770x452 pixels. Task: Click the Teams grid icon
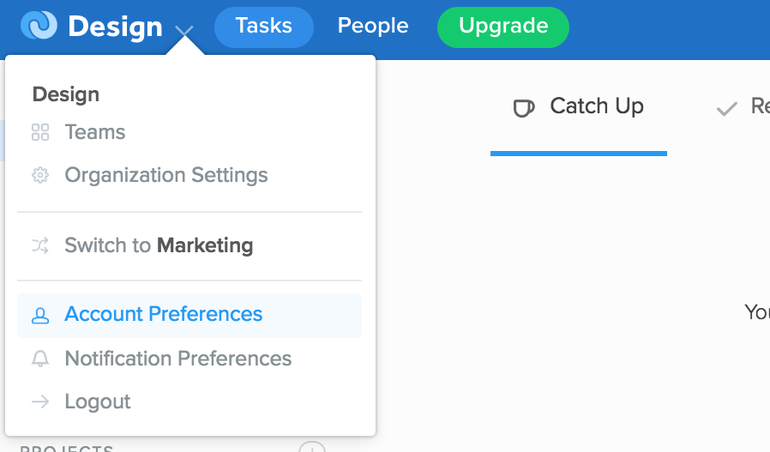click(40, 133)
